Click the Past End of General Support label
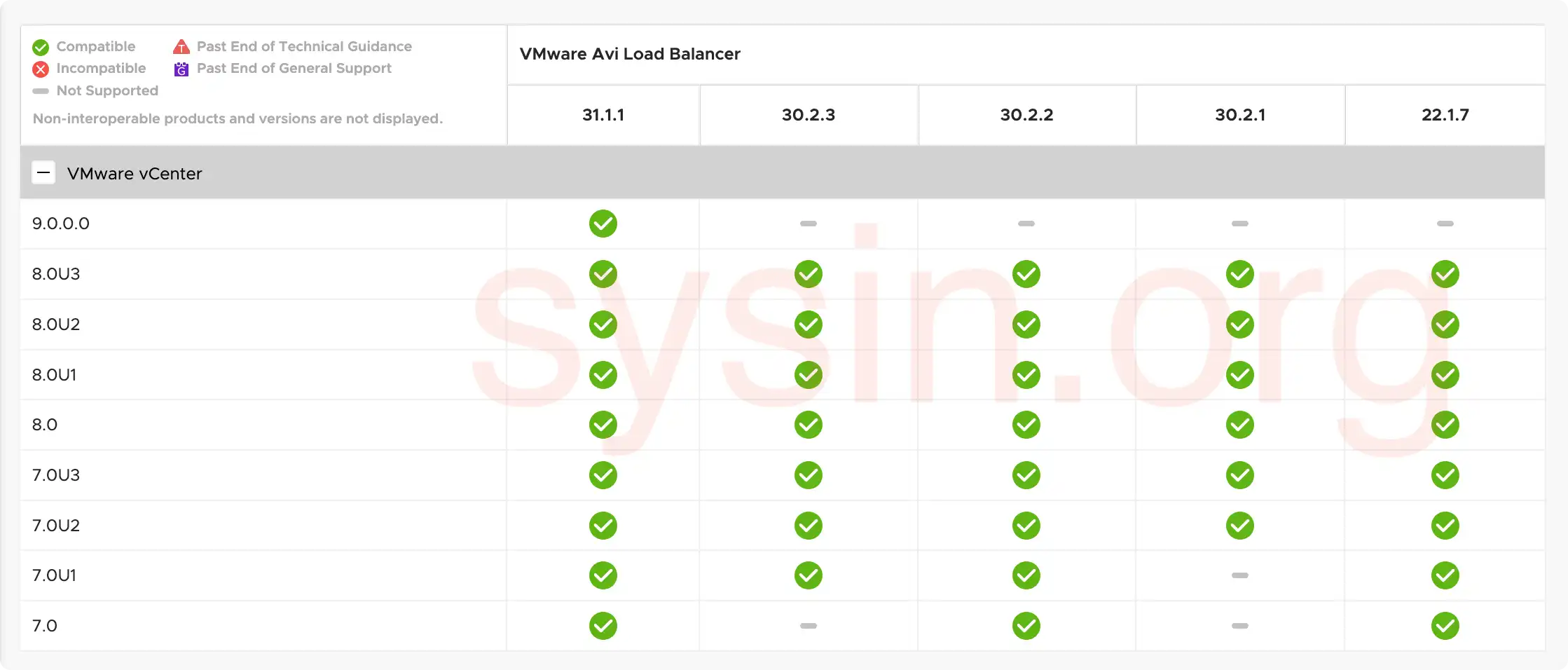This screenshot has height=670, width=1568. point(294,68)
